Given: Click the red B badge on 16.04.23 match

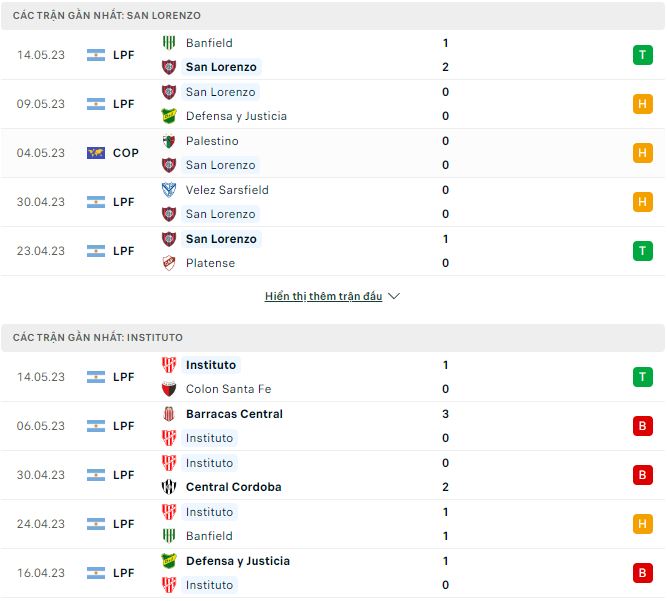Looking at the screenshot, I should pyautogui.click(x=642, y=573).
